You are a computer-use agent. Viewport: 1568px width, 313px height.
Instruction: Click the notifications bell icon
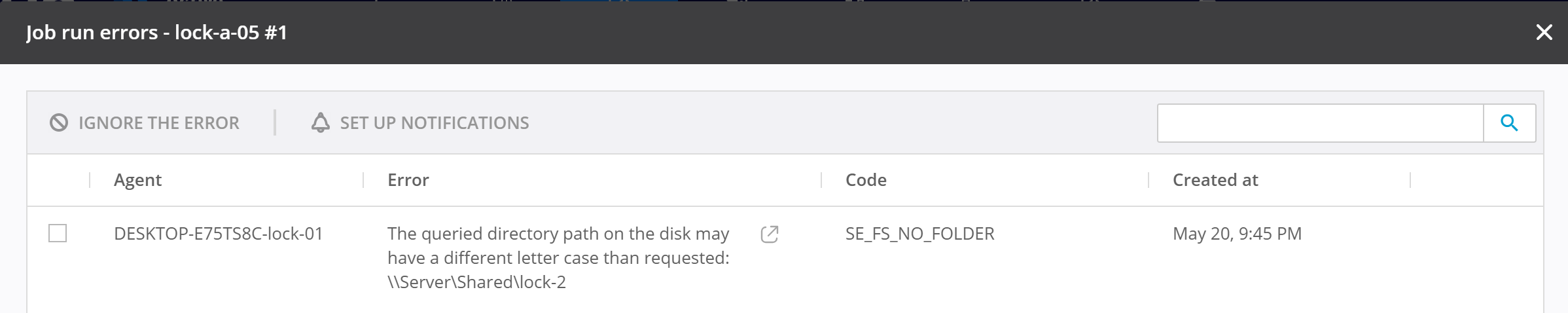pyautogui.click(x=320, y=122)
